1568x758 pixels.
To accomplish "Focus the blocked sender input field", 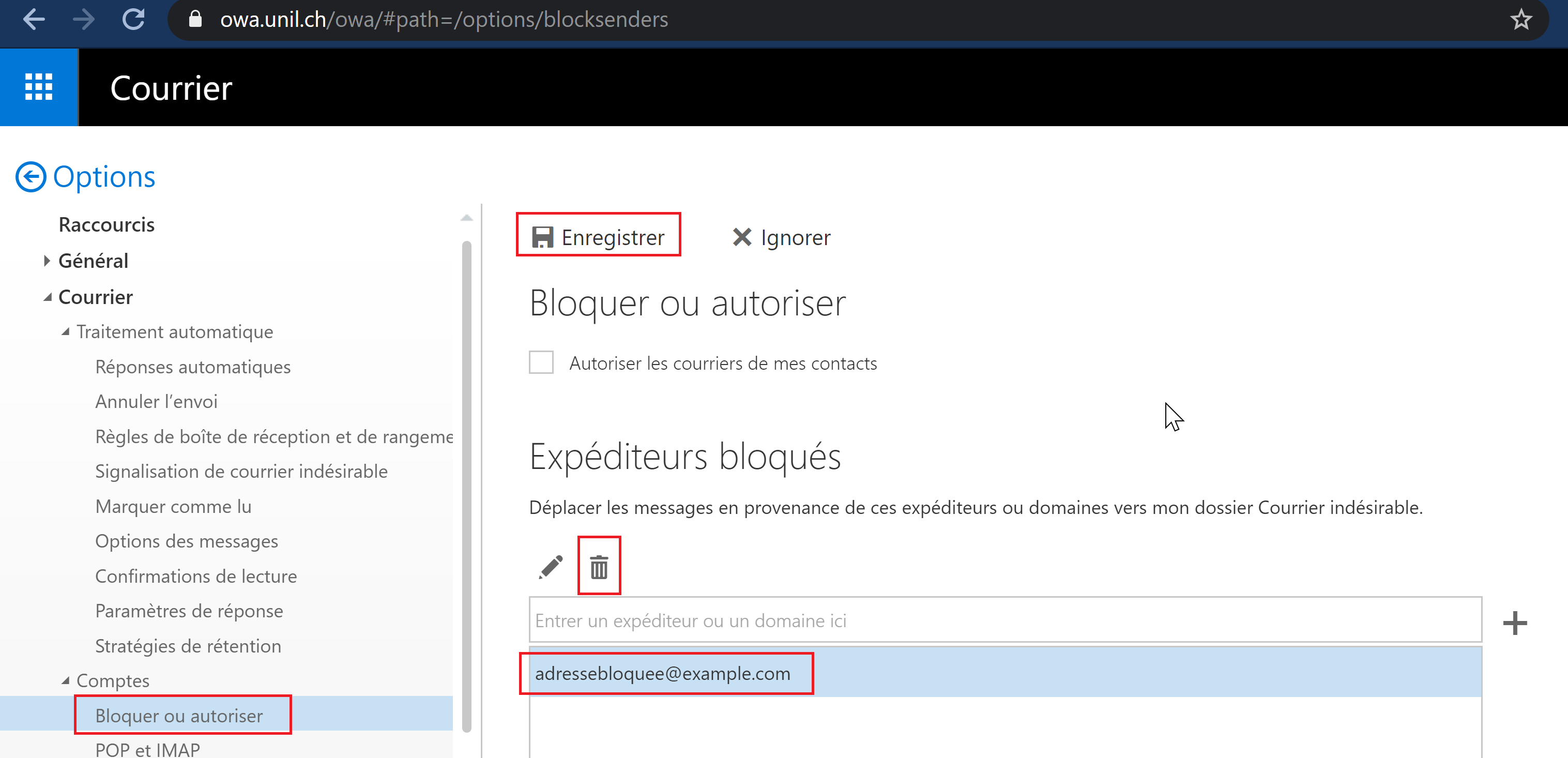I will (x=1004, y=620).
